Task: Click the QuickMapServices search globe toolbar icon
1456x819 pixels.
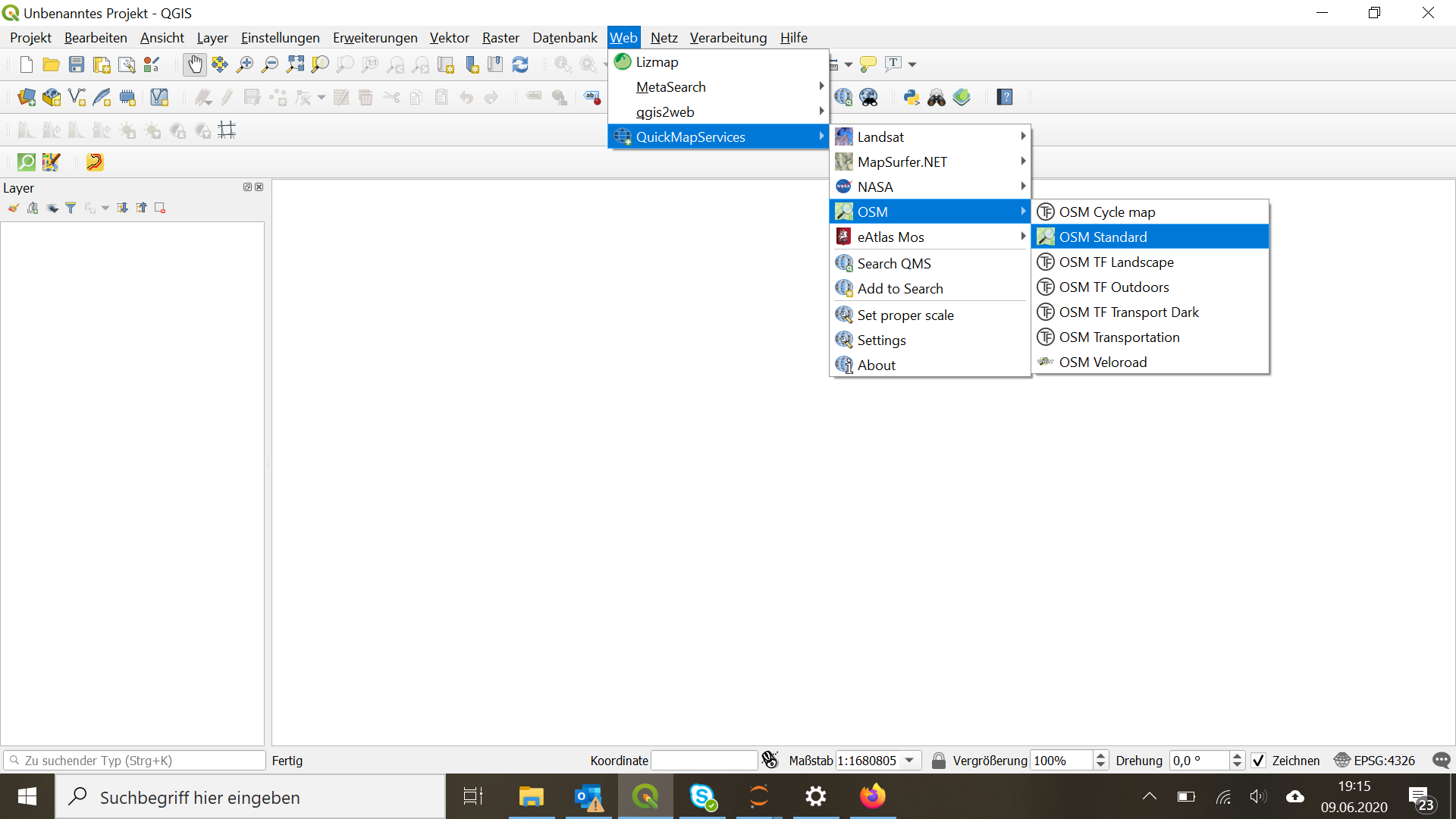Action: point(843,97)
